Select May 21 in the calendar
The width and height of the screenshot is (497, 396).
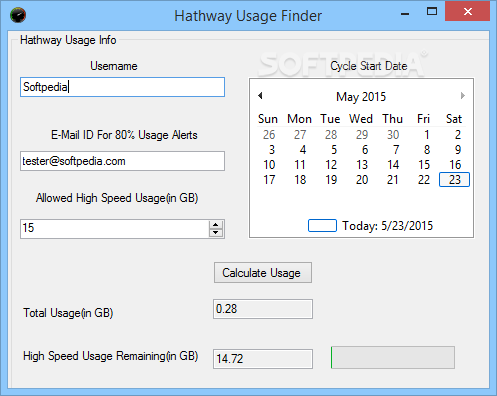(393, 180)
